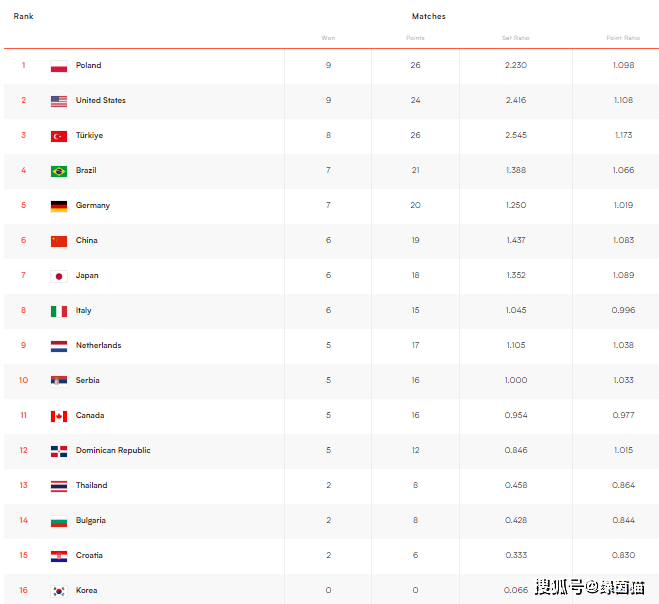The width and height of the screenshot is (659, 604).
Task: Sort by the Won column header
Action: click(328, 38)
